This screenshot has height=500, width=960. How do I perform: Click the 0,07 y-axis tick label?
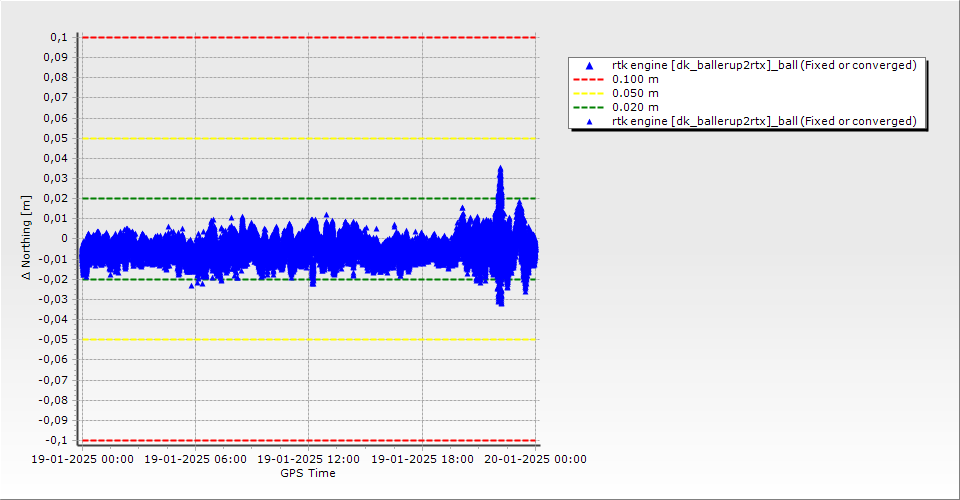point(56,98)
